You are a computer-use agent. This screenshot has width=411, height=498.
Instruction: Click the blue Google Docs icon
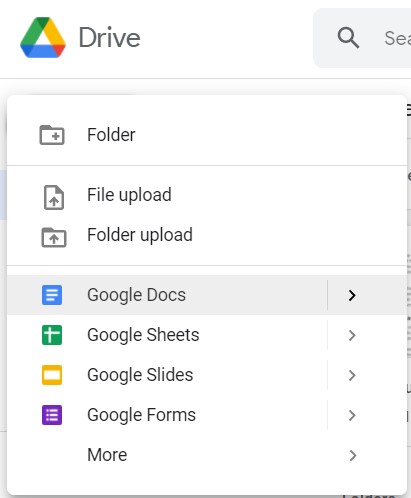click(x=52, y=295)
